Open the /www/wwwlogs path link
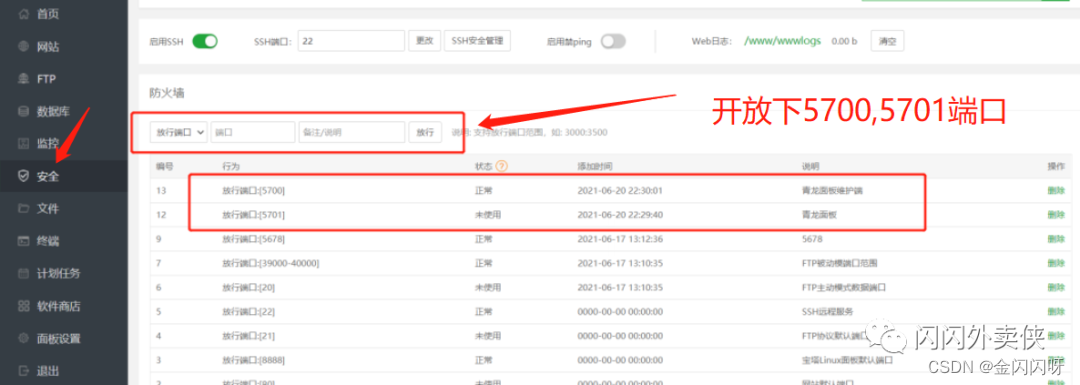The height and width of the screenshot is (385, 1080). click(782, 41)
